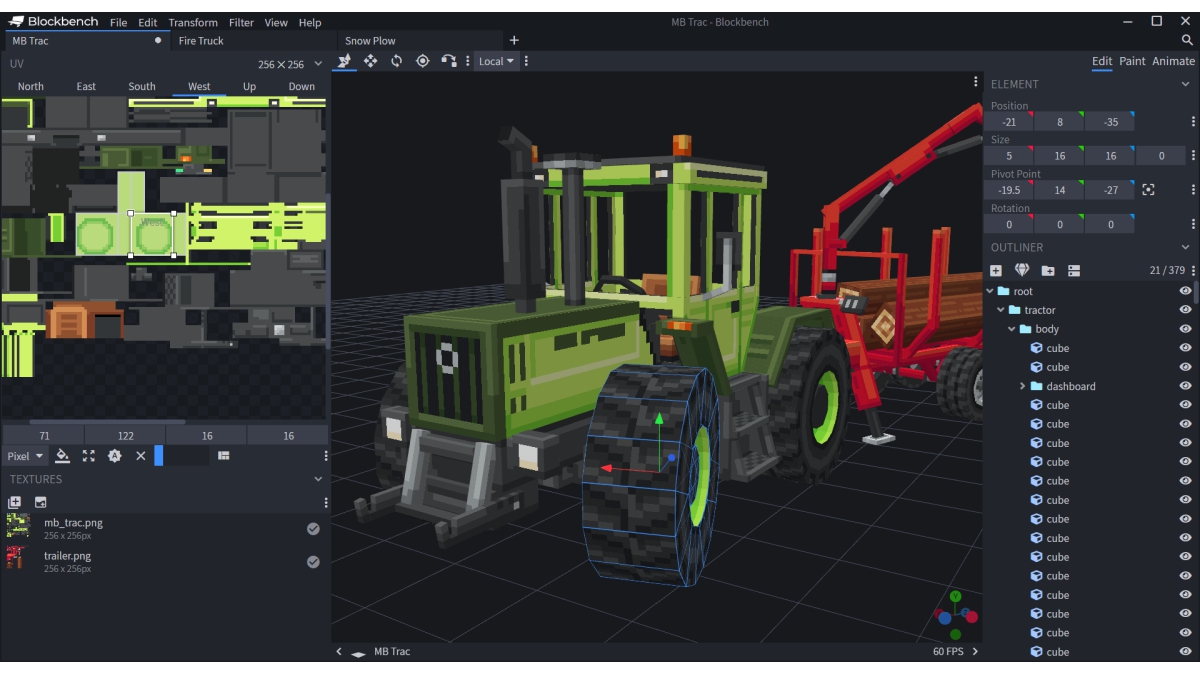Click the Add Group folder icon in Outliner
The image size is (1200, 675).
[x=1048, y=271]
